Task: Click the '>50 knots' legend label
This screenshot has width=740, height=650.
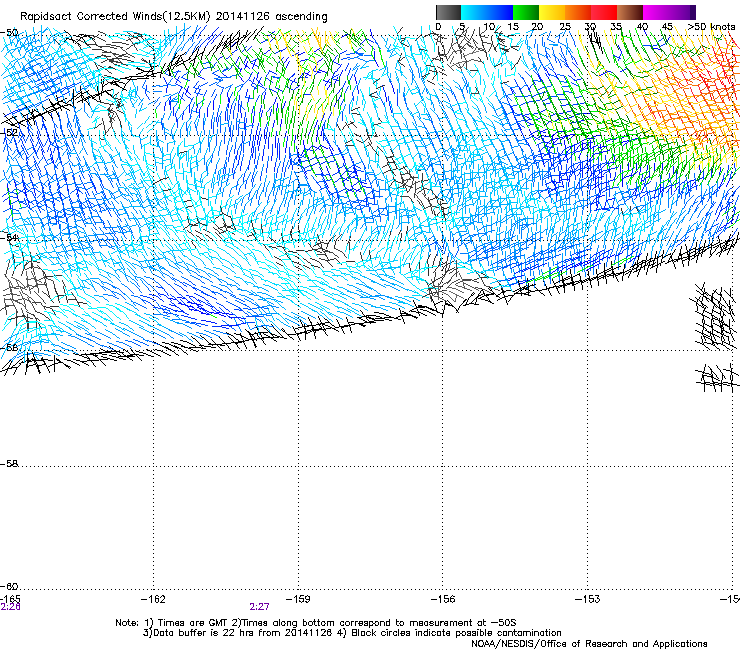Action: click(711, 27)
